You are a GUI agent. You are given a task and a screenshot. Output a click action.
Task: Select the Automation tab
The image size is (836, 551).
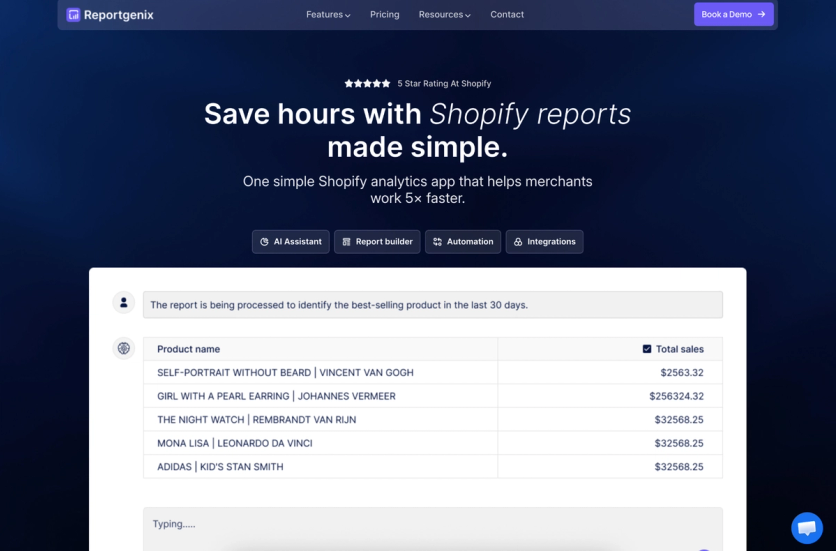tap(463, 242)
